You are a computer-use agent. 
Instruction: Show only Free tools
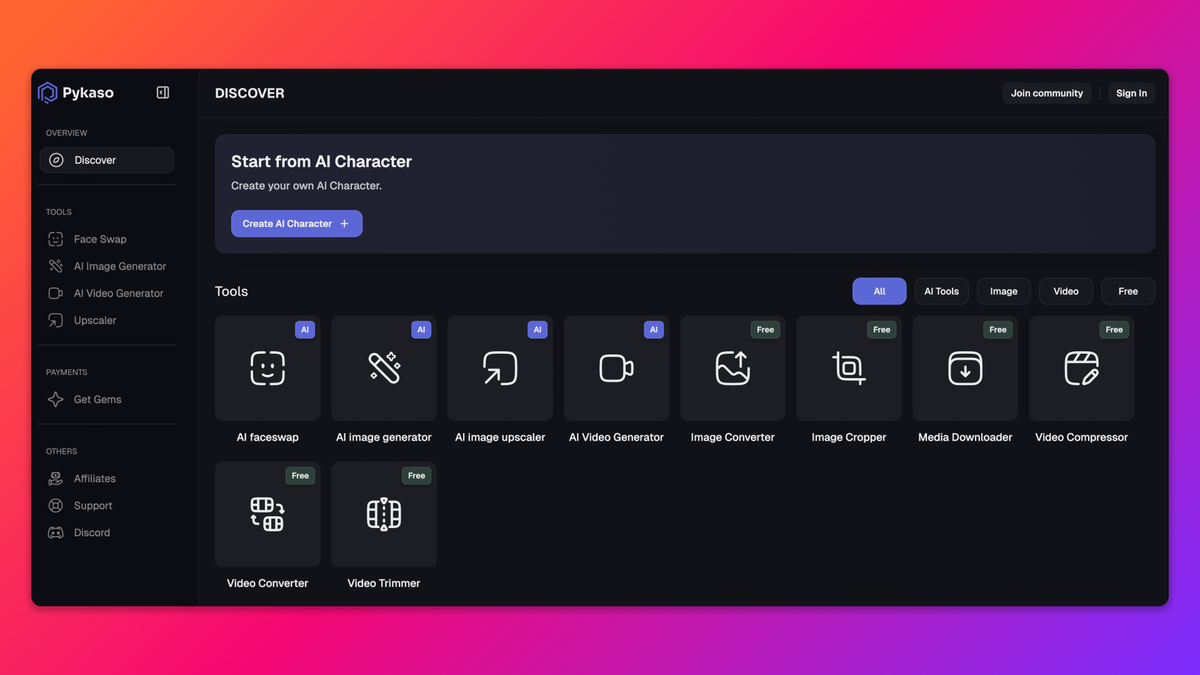[1128, 291]
